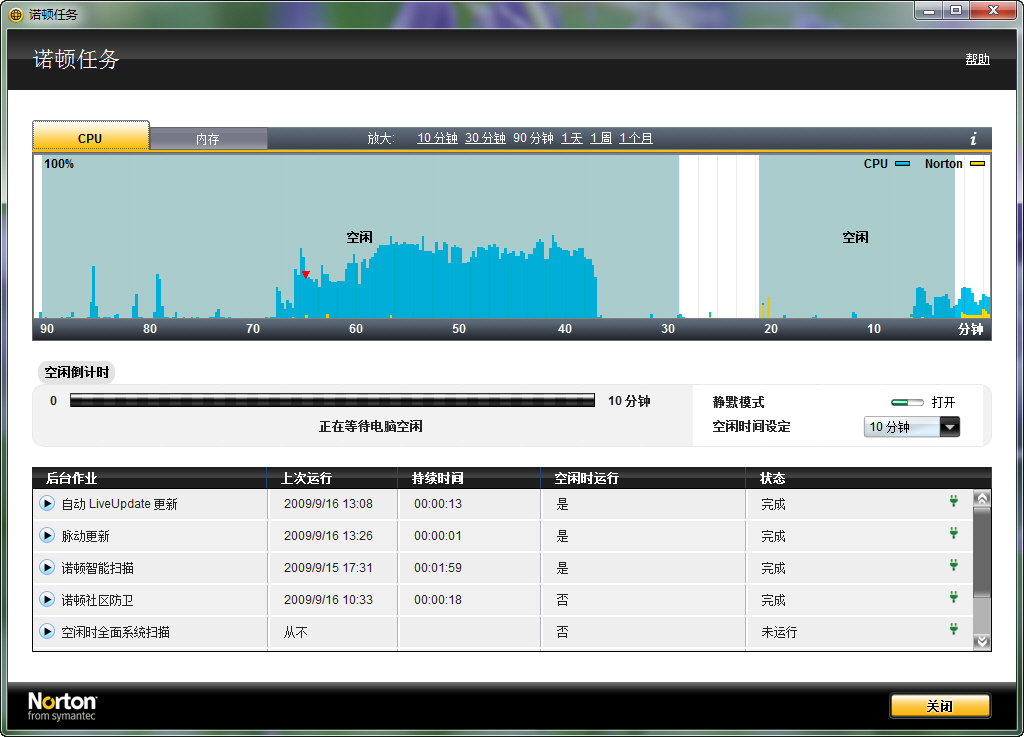Set graph zoom to 1 天
The image size is (1024, 737).
tap(571, 138)
